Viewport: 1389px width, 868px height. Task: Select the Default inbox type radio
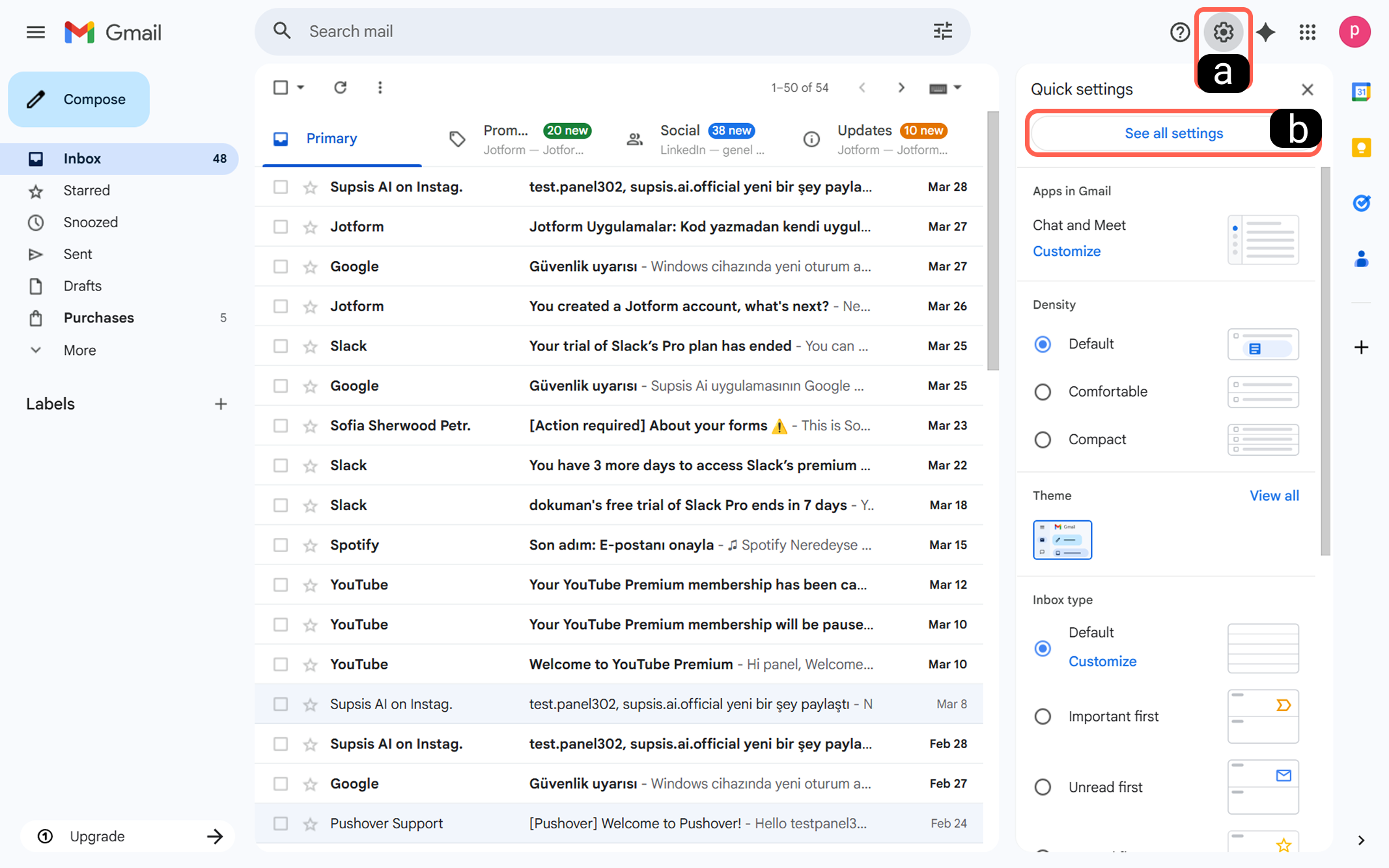[1043, 649]
